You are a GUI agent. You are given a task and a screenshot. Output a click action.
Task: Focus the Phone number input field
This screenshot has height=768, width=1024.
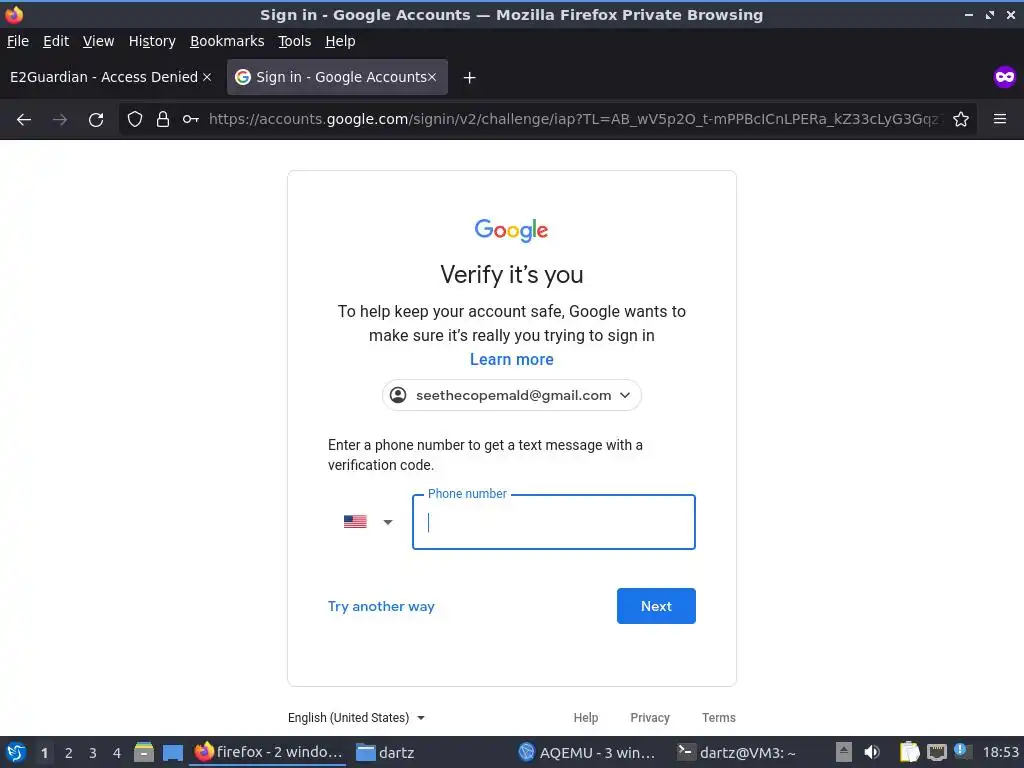point(554,522)
